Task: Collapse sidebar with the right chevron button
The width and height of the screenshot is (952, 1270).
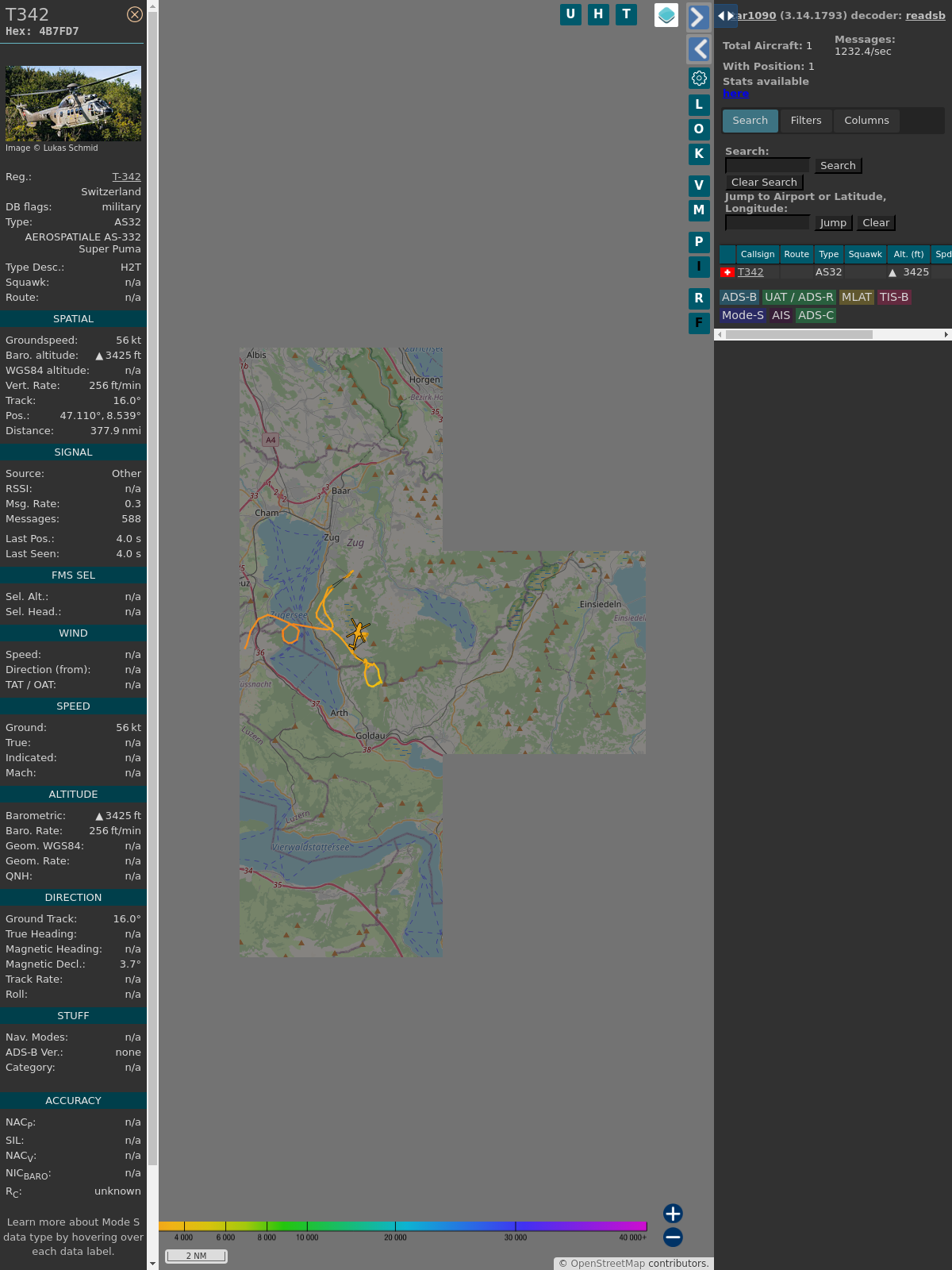Action: [x=698, y=17]
